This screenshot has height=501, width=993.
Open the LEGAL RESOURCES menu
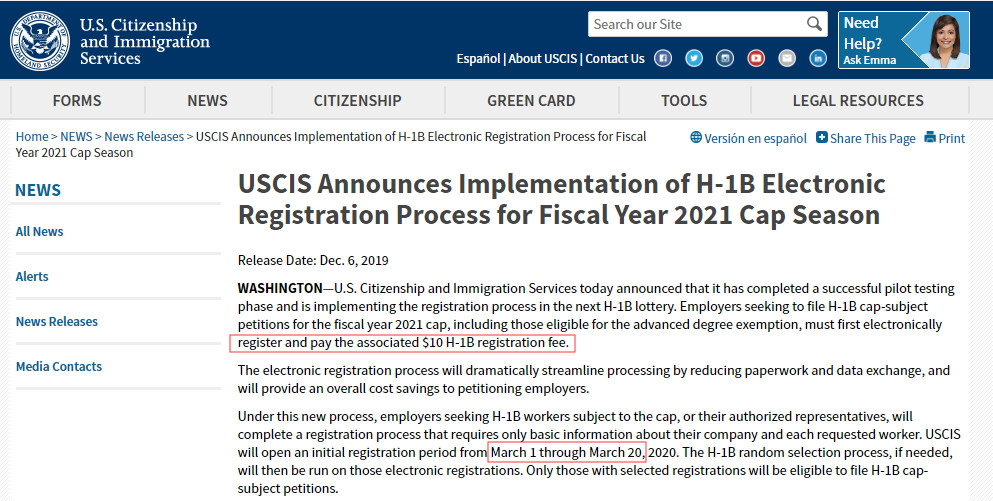tap(857, 100)
